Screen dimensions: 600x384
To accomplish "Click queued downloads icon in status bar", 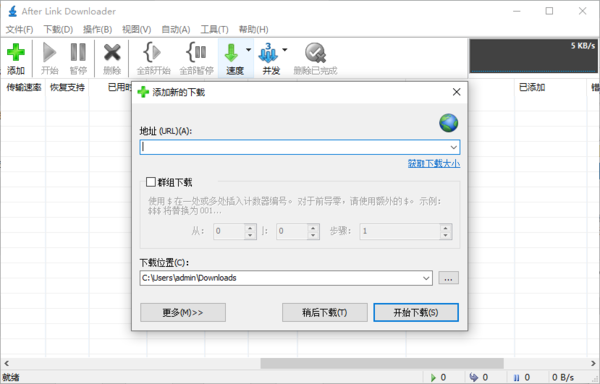I will tap(474, 377).
